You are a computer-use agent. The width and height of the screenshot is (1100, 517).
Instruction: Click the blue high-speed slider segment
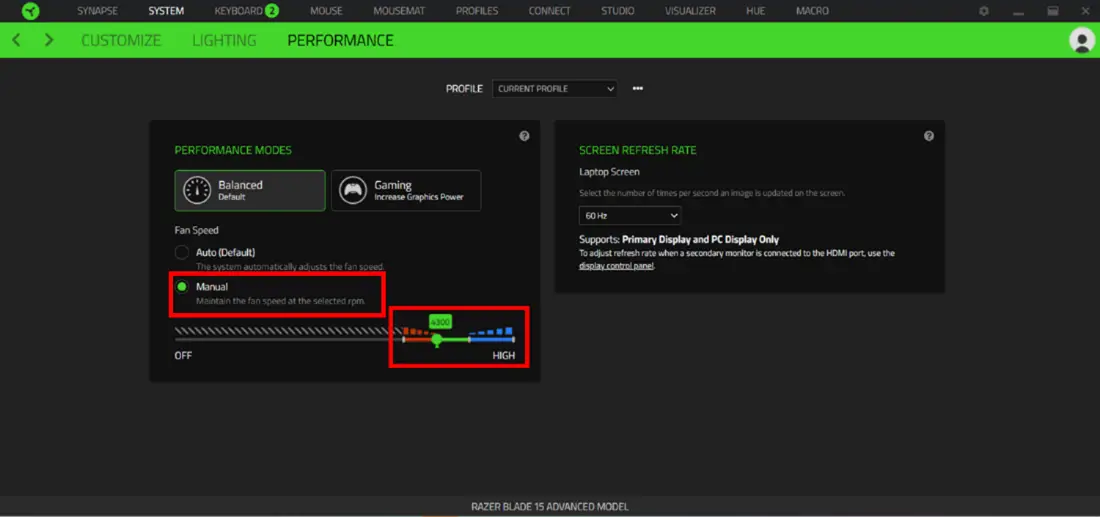[491, 340]
